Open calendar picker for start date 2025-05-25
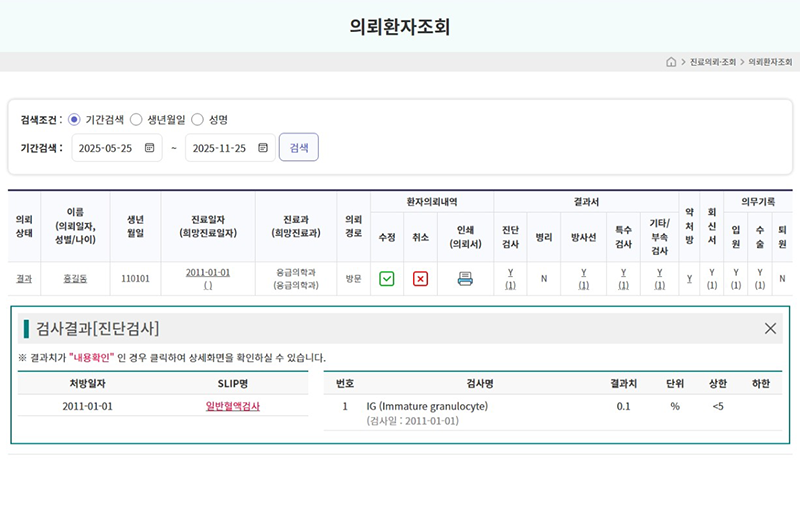Image resolution: width=800 pixels, height=520 pixels. pos(149,148)
